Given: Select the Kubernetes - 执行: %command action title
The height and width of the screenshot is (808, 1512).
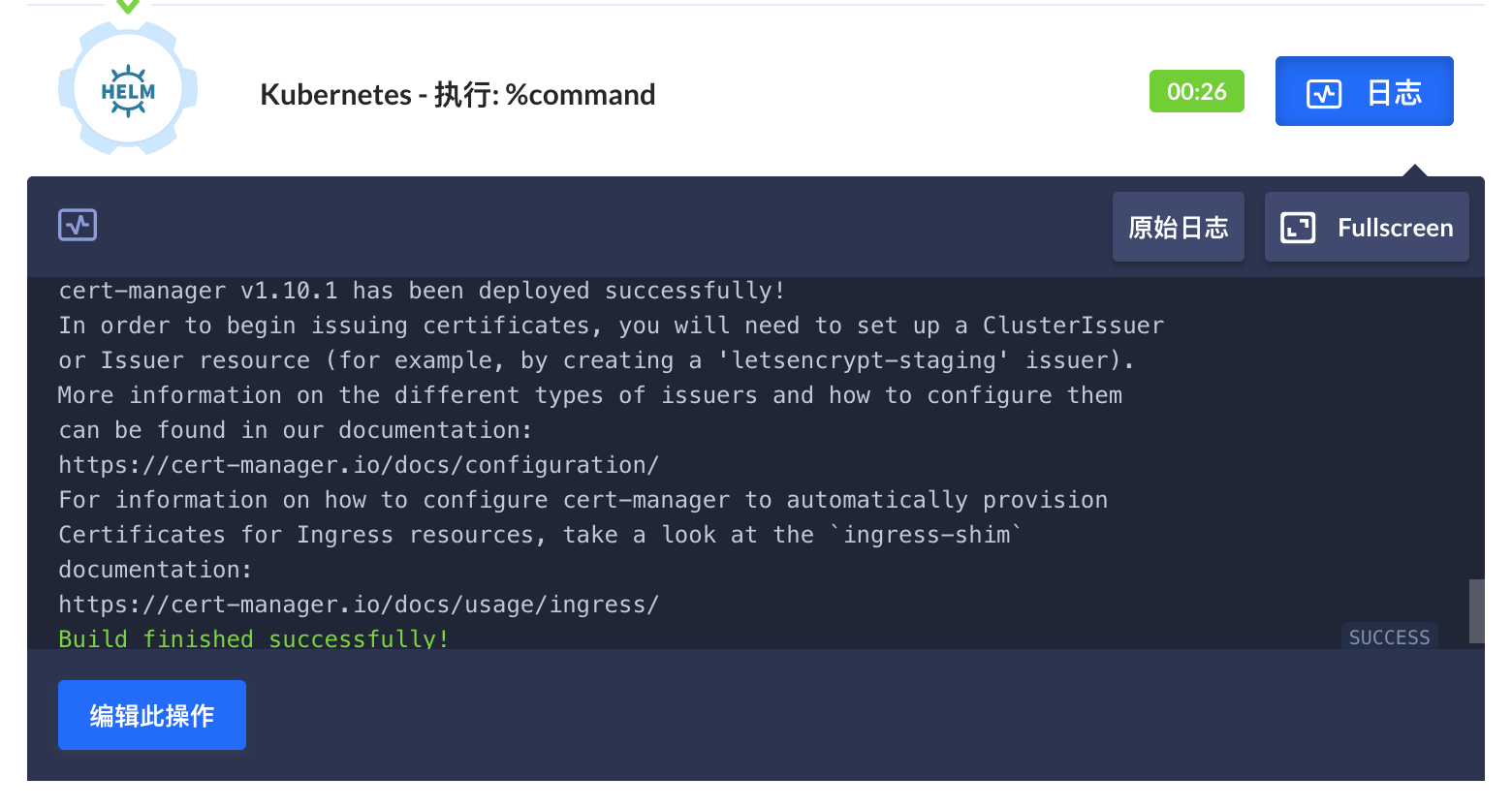Looking at the screenshot, I should tap(457, 94).
